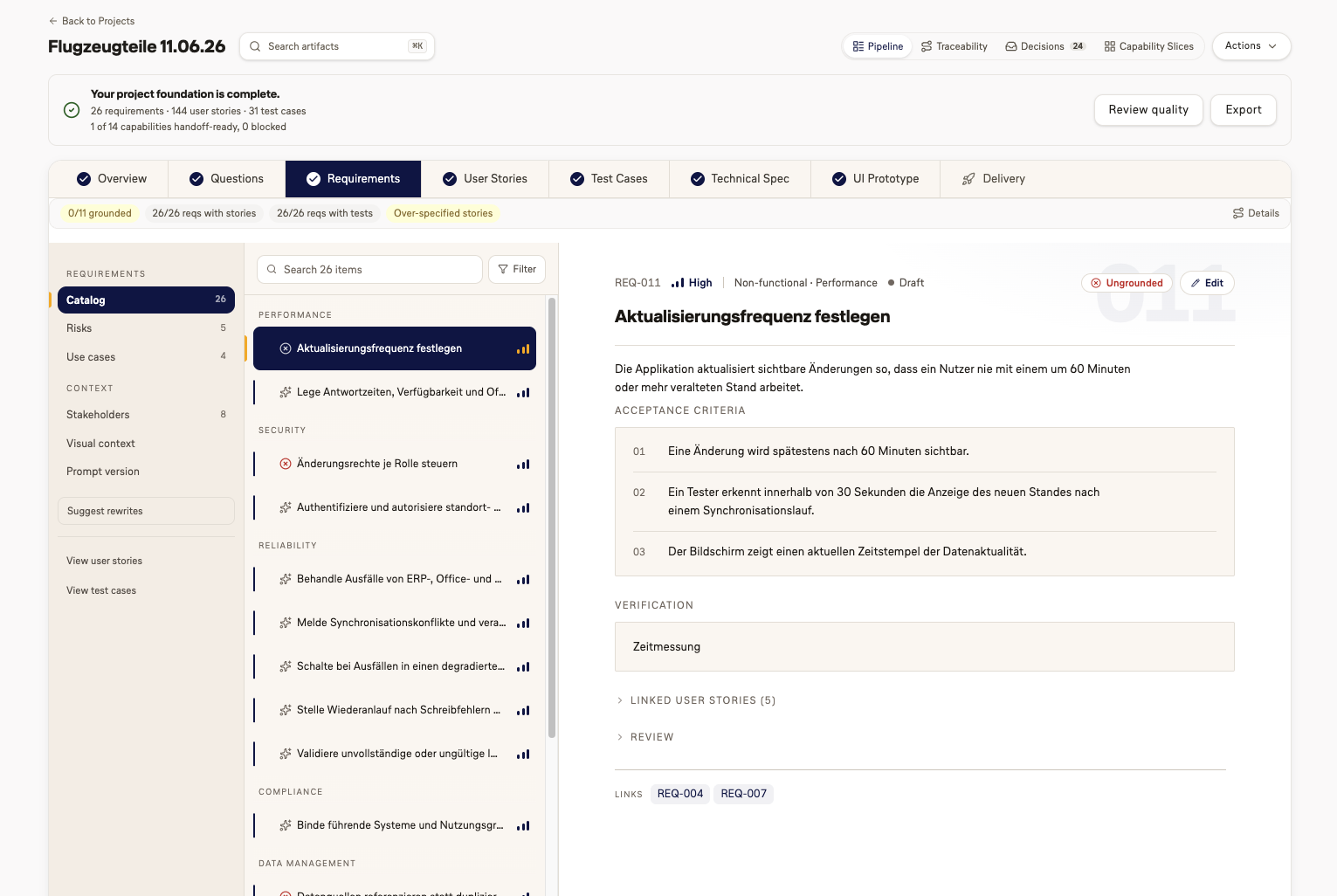This screenshot has width=1337, height=896.
Task: Click sparkle icon on Behandle Ausfälle von ERP
Action: 286,579
